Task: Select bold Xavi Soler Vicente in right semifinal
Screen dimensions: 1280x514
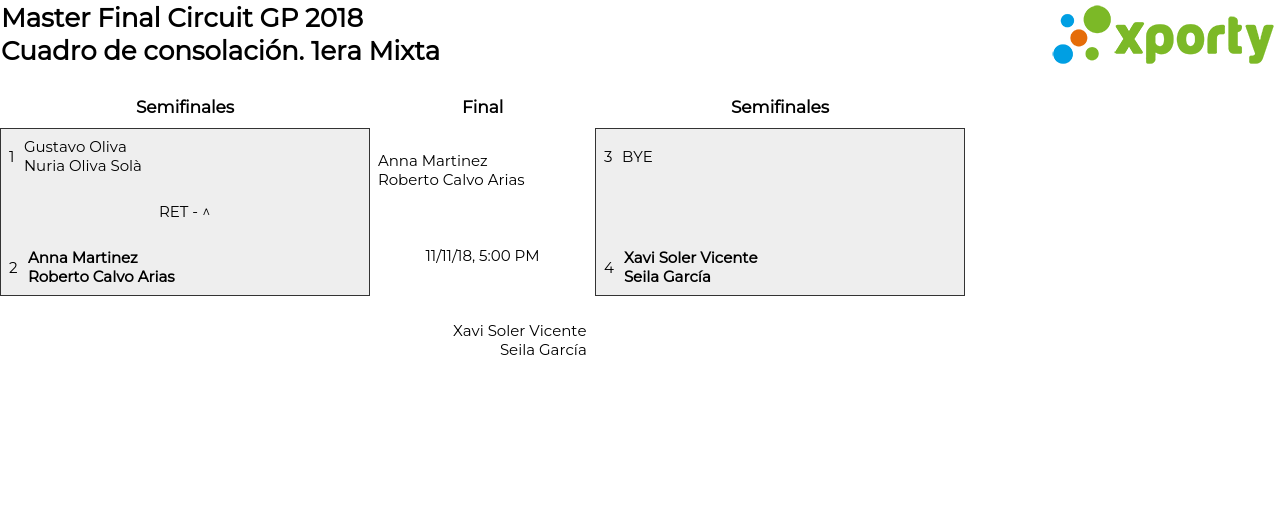Action: (x=690, y=258)
